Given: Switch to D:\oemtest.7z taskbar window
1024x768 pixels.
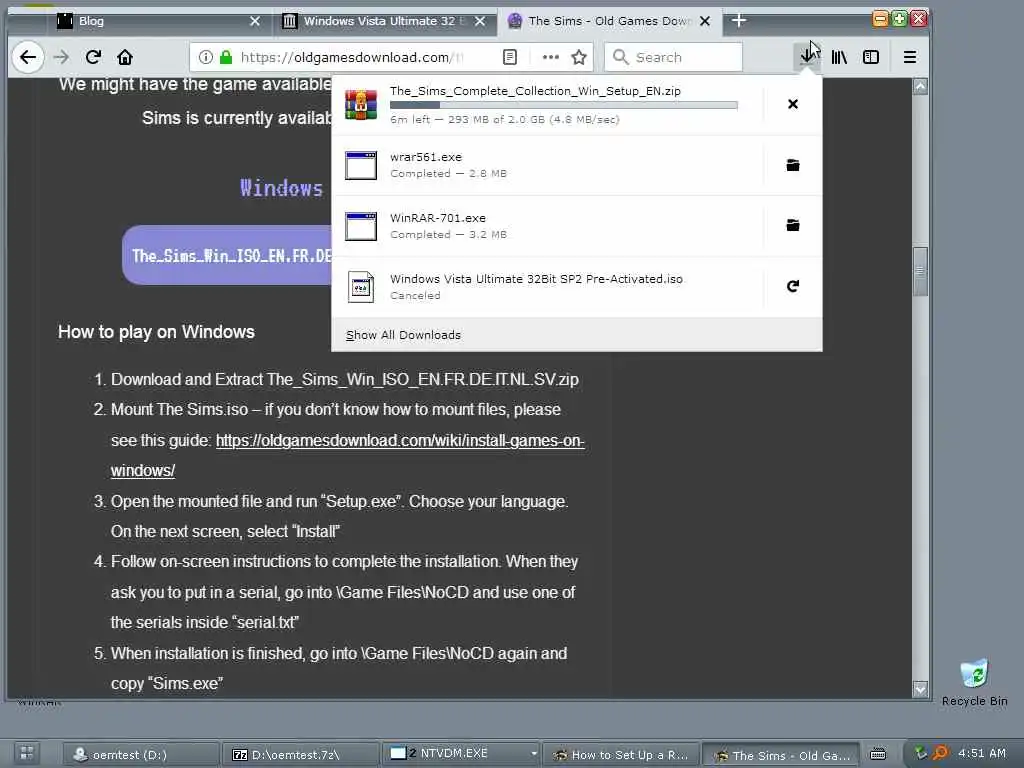Looking at the screenshot, I should [x=300, y=754].
